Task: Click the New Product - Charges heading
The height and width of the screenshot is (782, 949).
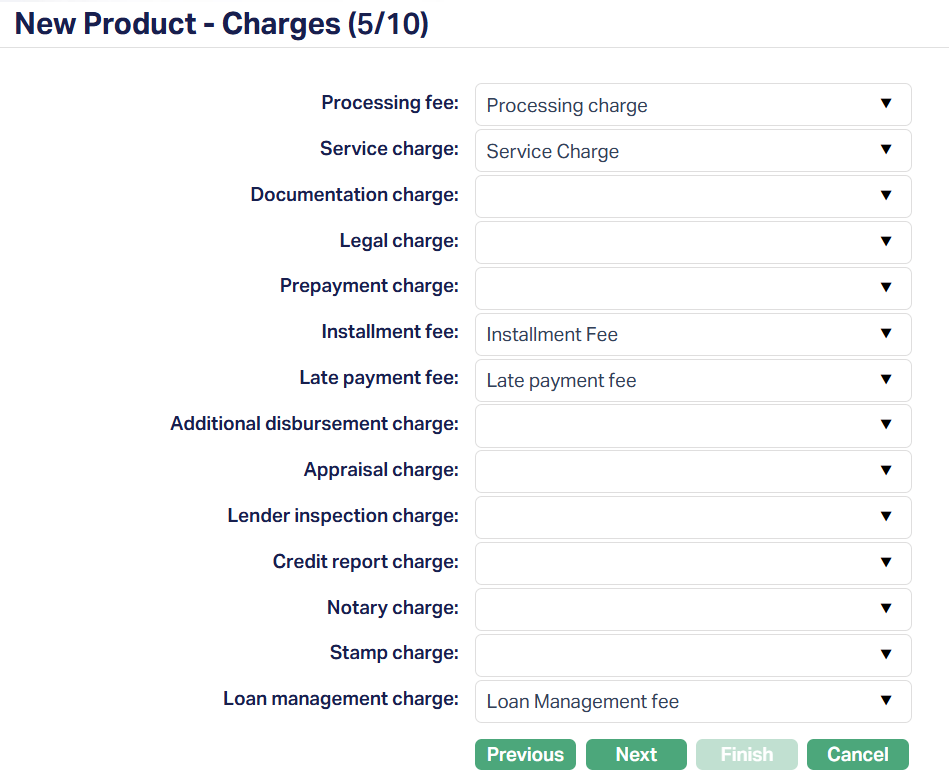Action: pos(222,24)
